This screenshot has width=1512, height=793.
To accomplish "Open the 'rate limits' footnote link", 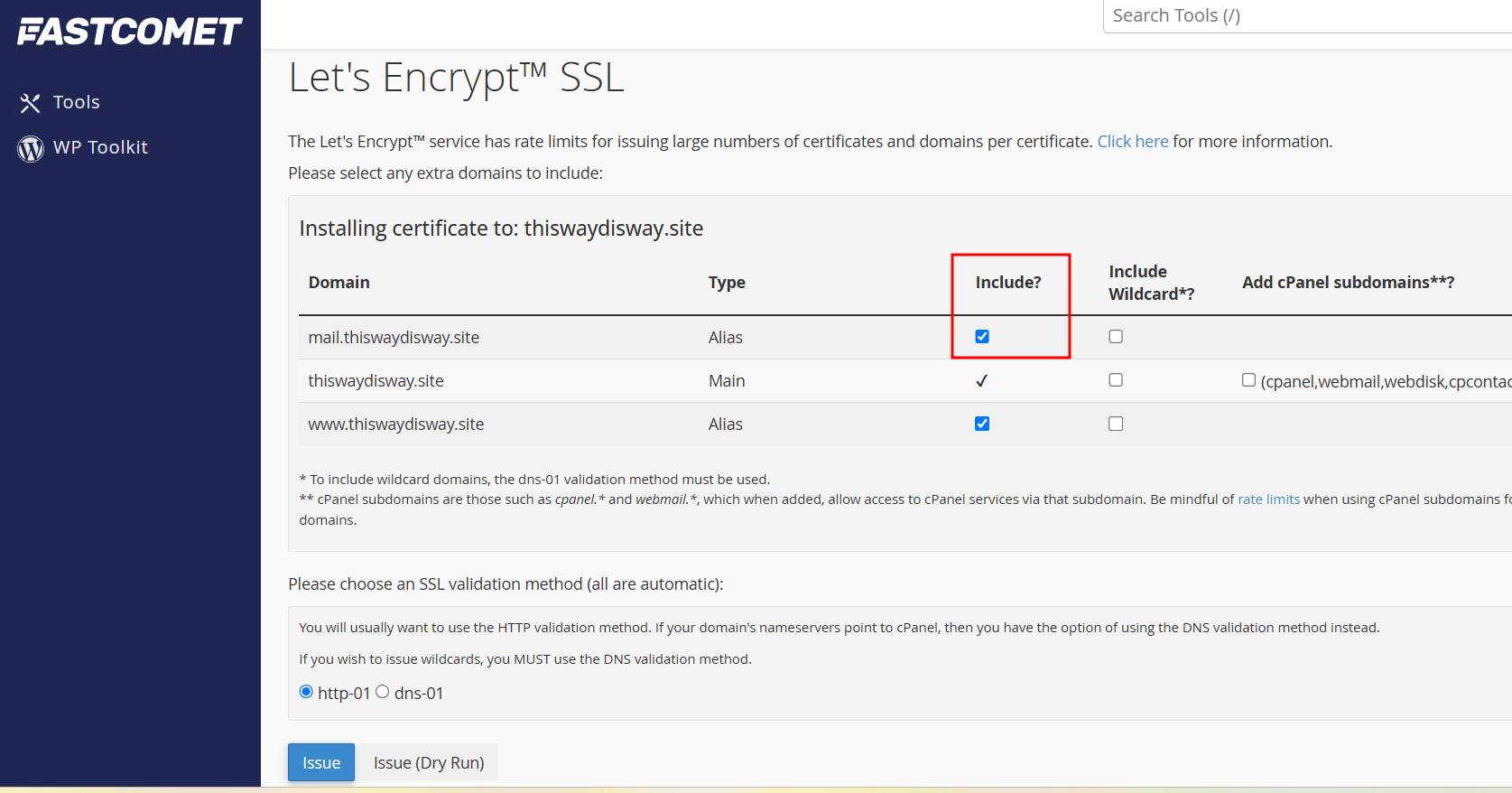I will tap(1268, 499).
